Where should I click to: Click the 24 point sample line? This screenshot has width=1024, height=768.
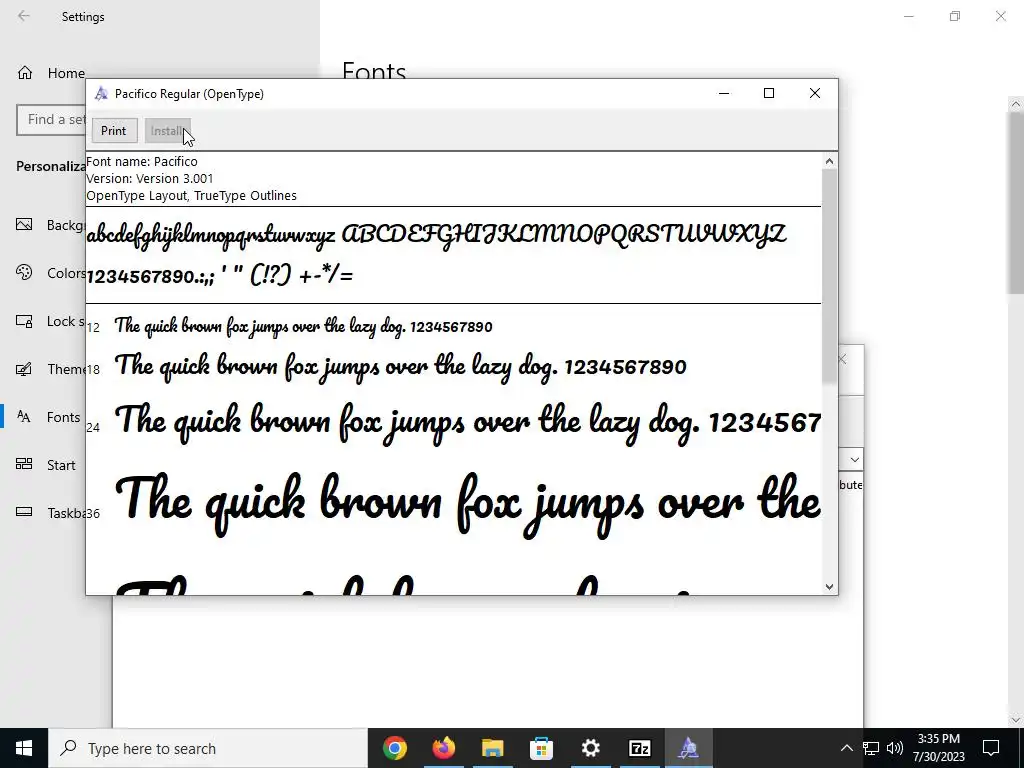click(468, 423)
